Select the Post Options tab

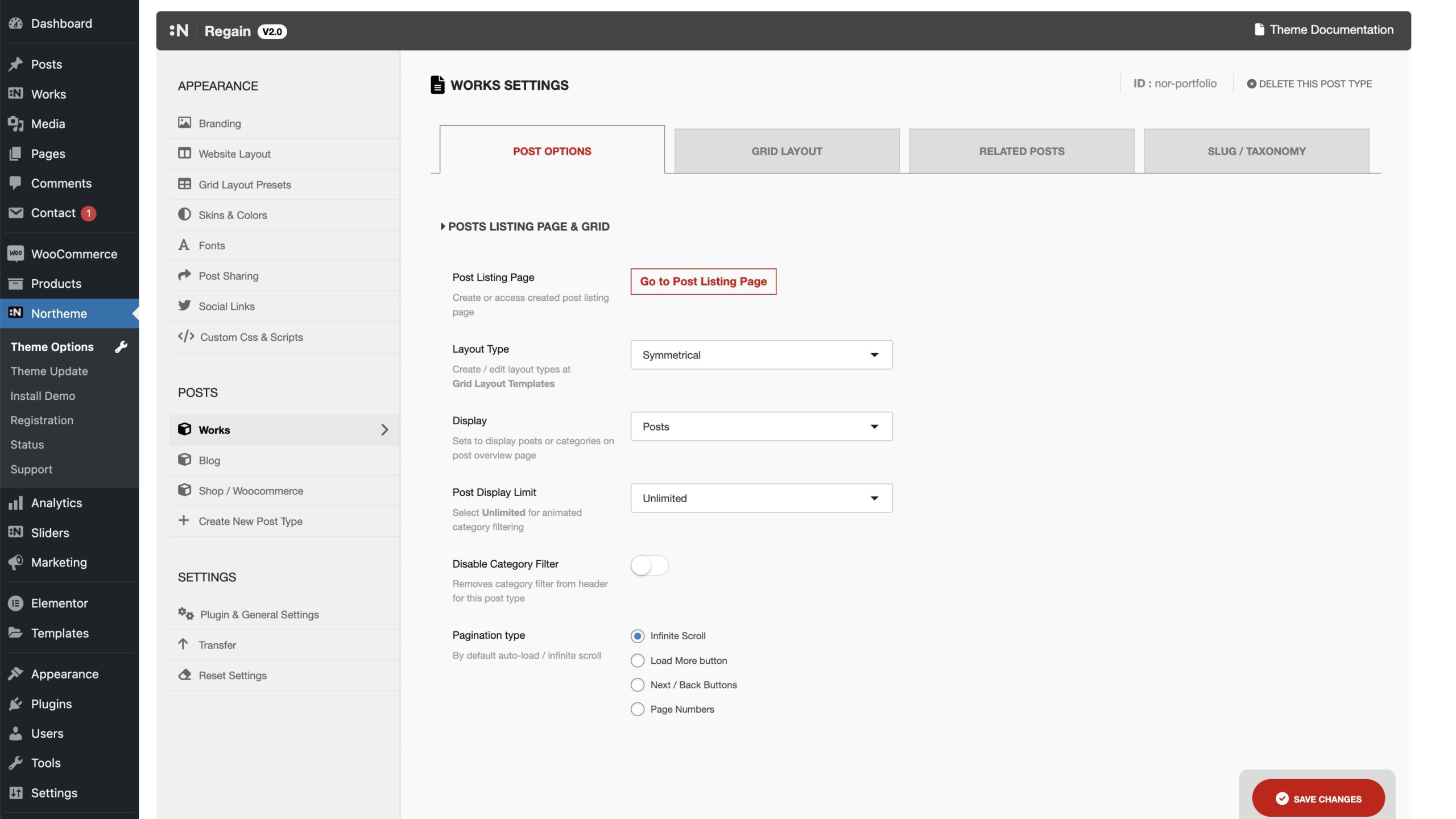click(x=552, y=150)
